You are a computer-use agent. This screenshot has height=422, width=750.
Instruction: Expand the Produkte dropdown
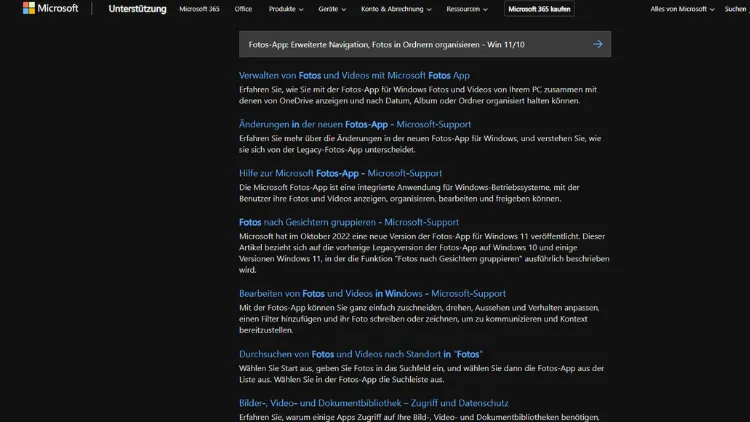[x=286, y=9]
